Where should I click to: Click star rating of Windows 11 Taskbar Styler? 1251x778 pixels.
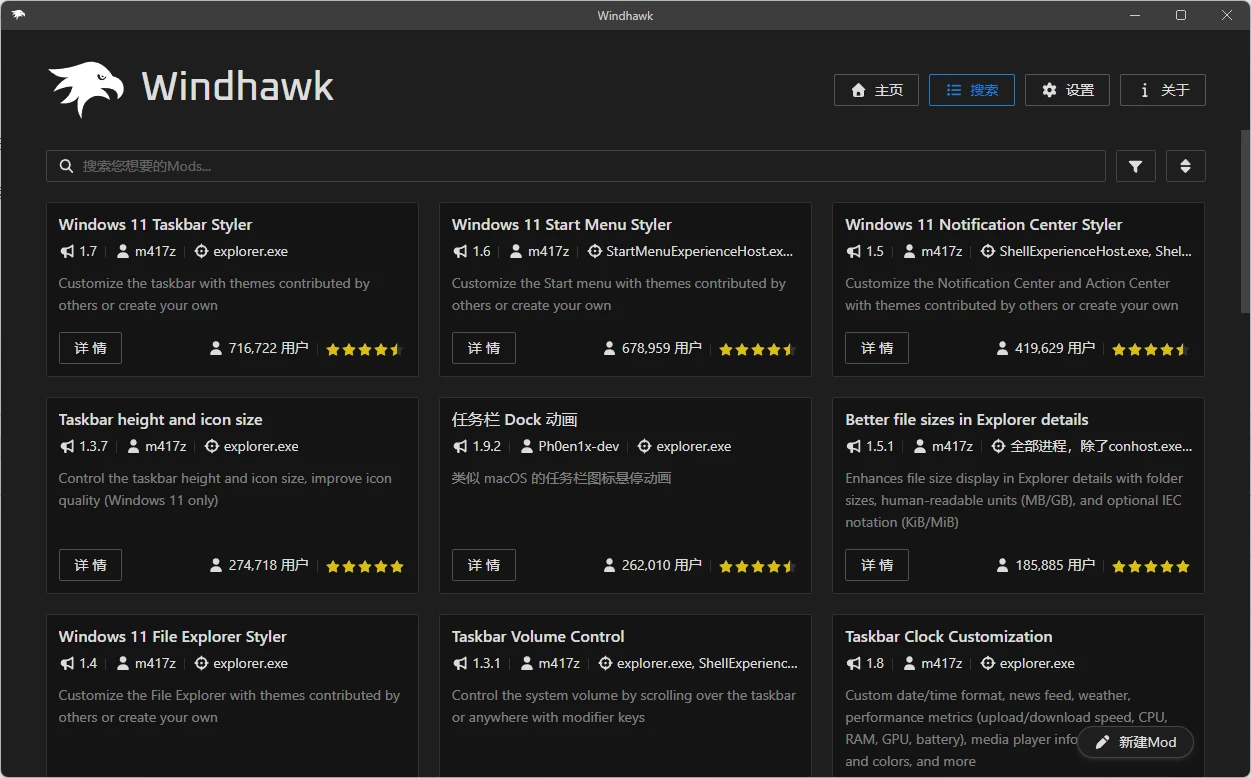365,349
